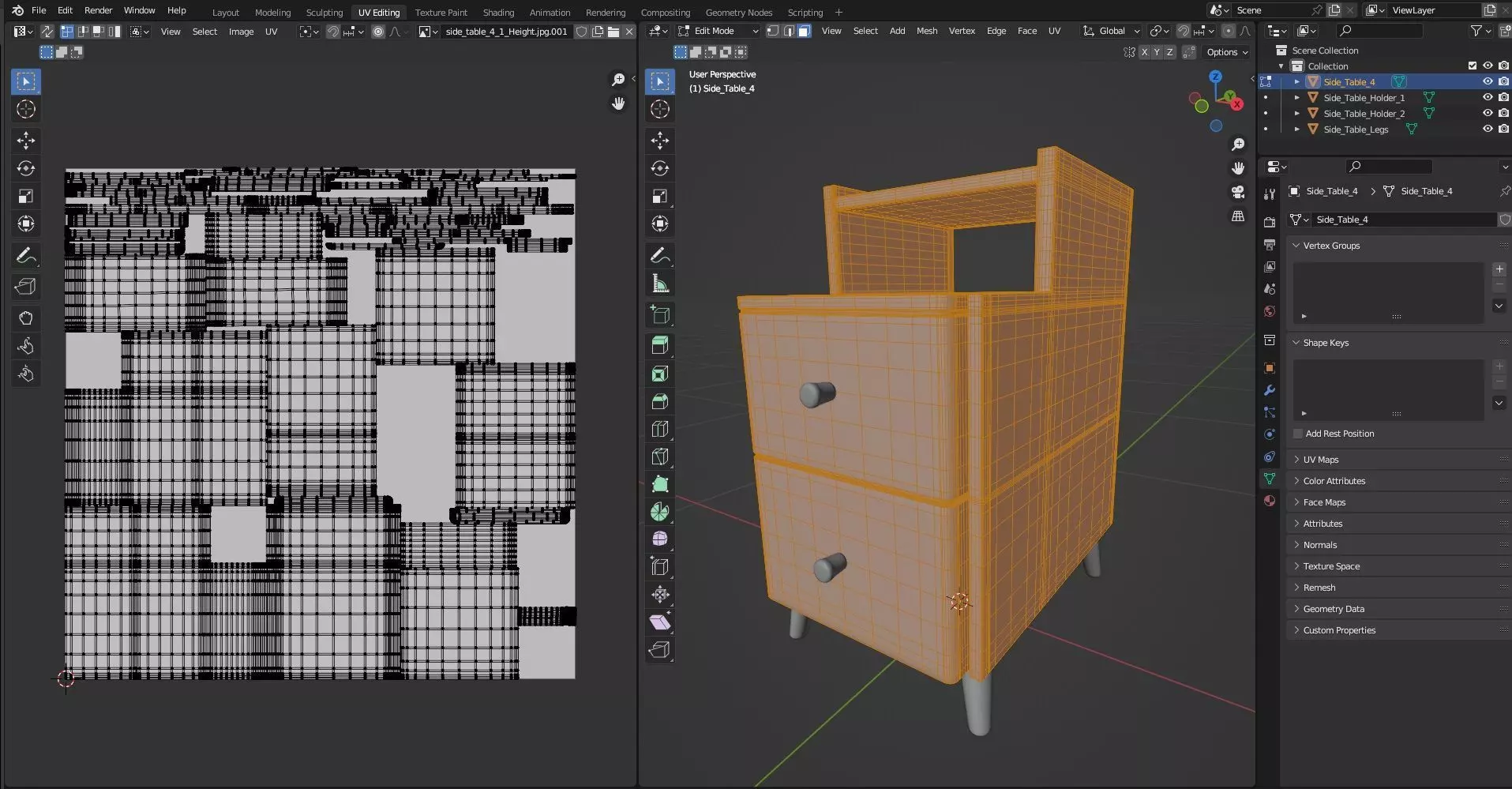Select the UV editor Grab tool
Image resolution: width=1512 pixels, height=789 pixels.
click(x=26, y=318)
